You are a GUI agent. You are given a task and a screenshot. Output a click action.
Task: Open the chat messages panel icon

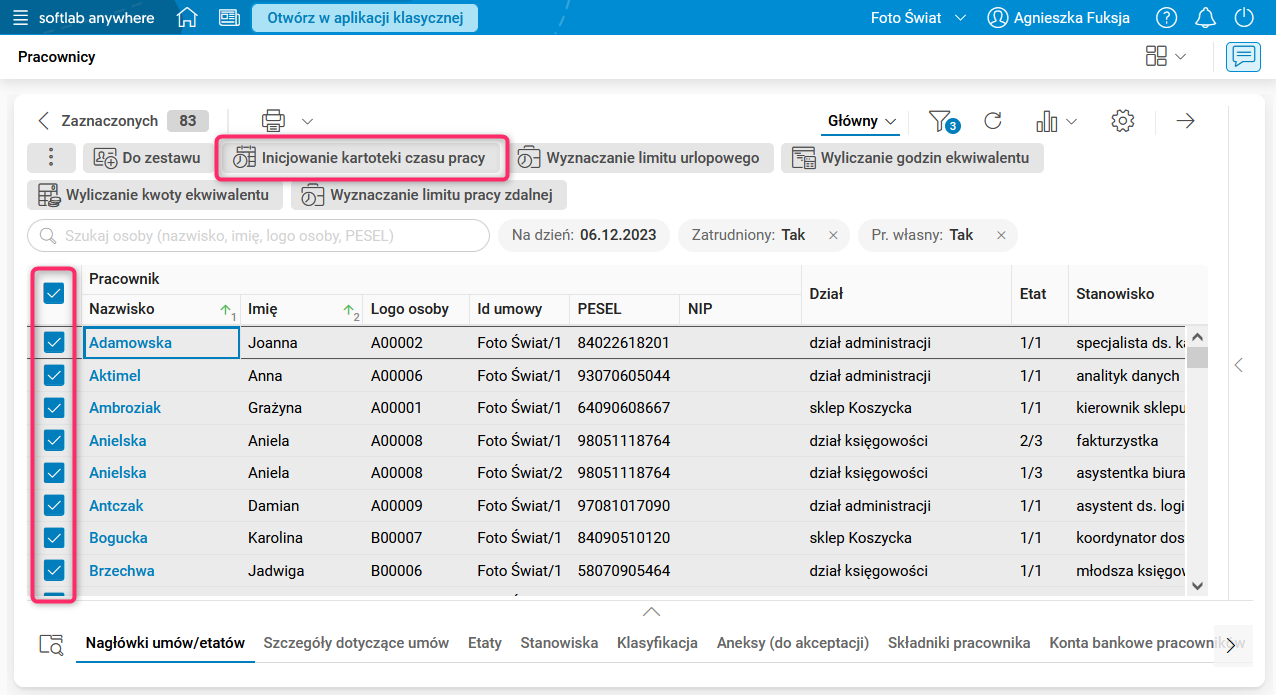coord(1243,57)
